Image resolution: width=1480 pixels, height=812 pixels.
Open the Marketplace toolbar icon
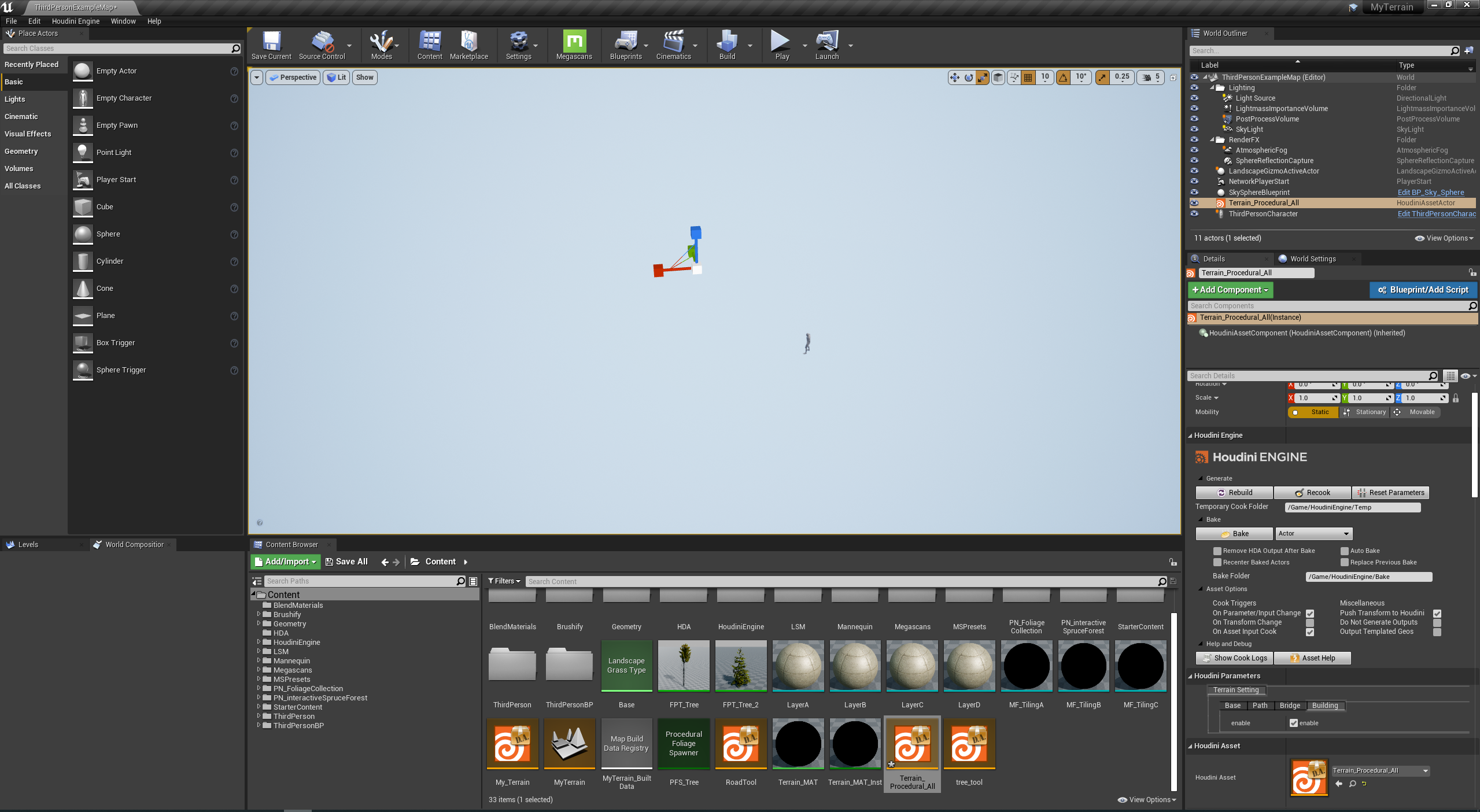pyautogui.click(x=468, y=45)
